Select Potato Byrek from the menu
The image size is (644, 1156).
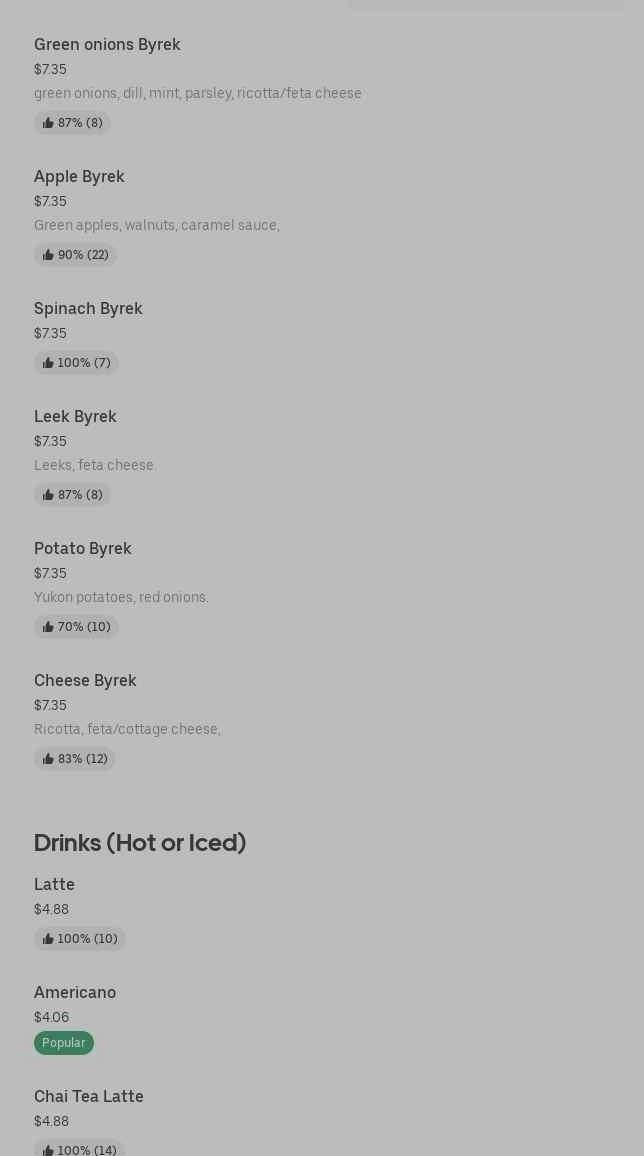[83, 549]
